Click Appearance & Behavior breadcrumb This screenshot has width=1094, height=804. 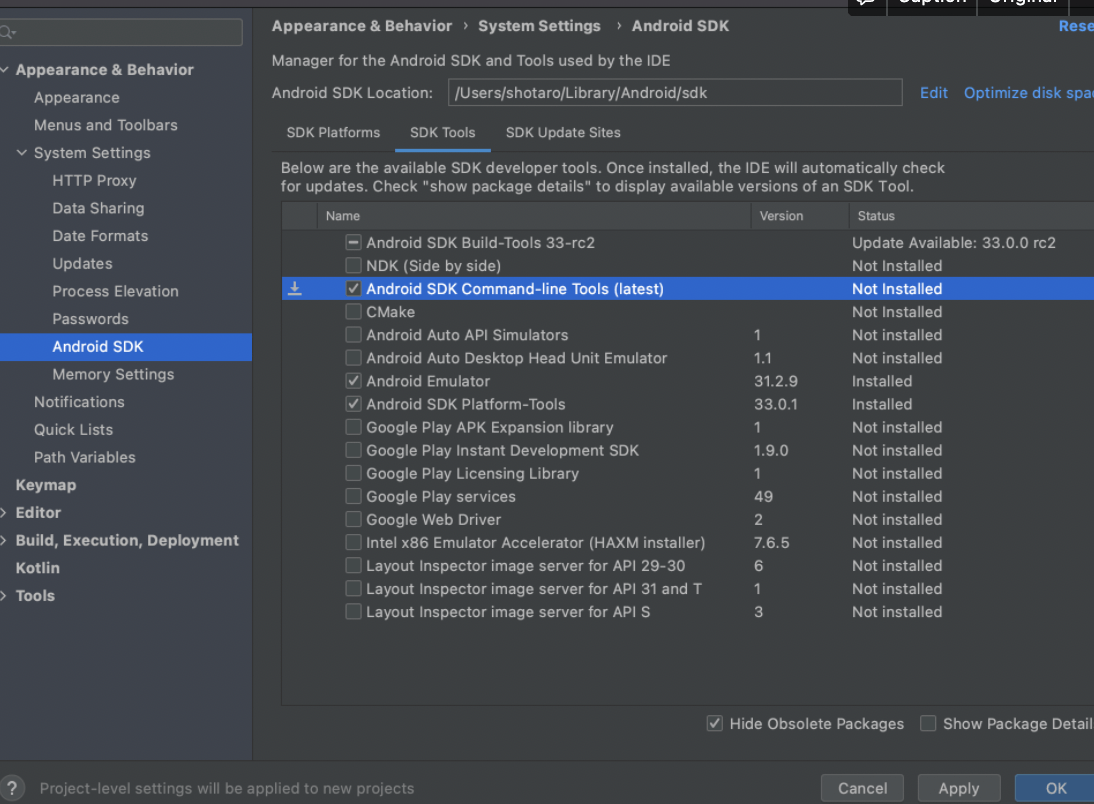pos(361,26)
